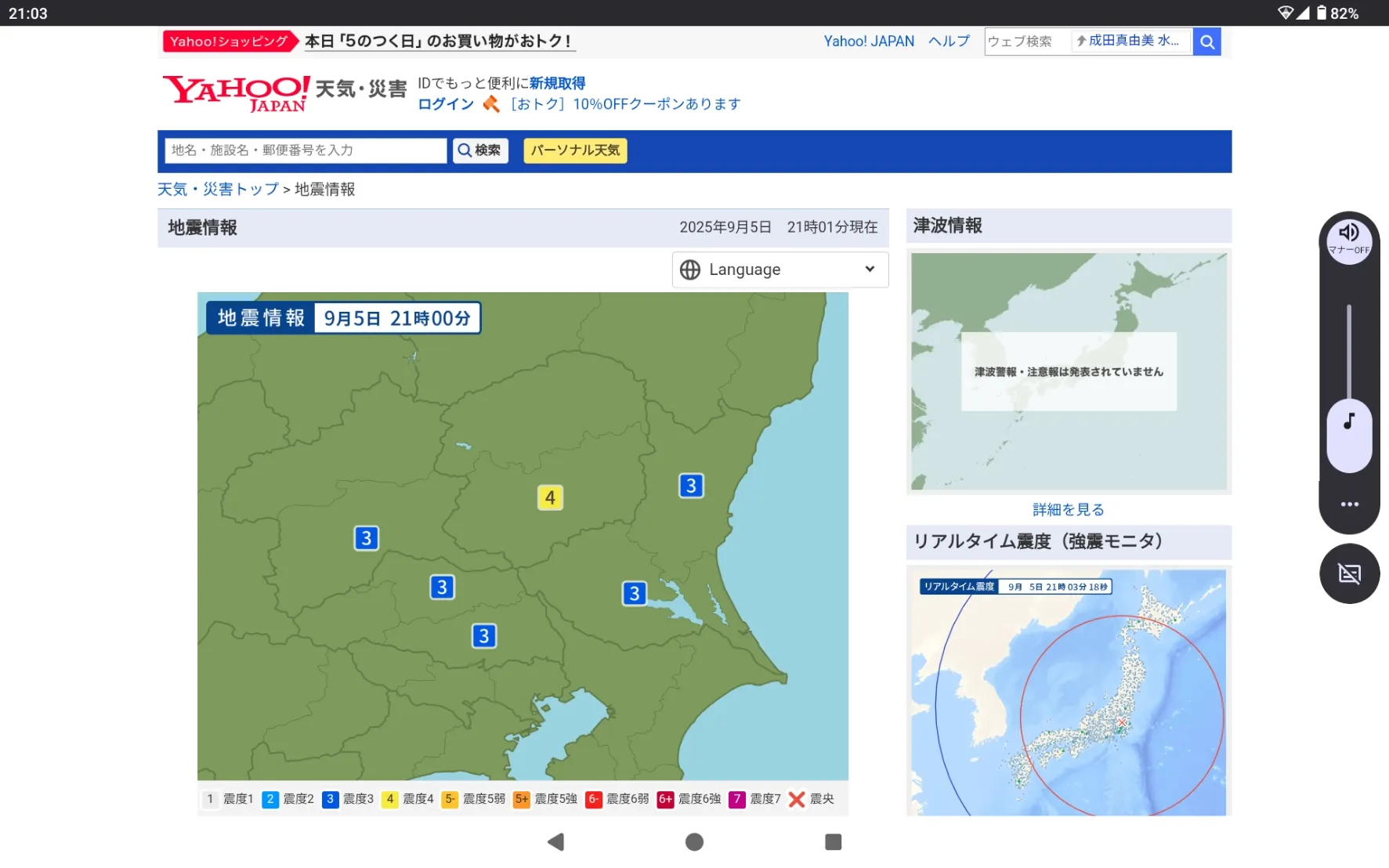This screenshot has height=868, width=1389.
Task: Open the リアルタイム震度 monitor map
Action: pos(1069,693)
